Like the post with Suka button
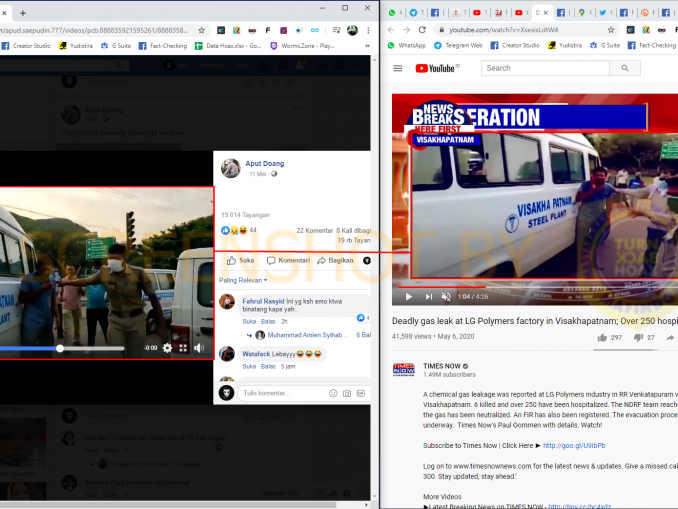 (x=241, y=260)
